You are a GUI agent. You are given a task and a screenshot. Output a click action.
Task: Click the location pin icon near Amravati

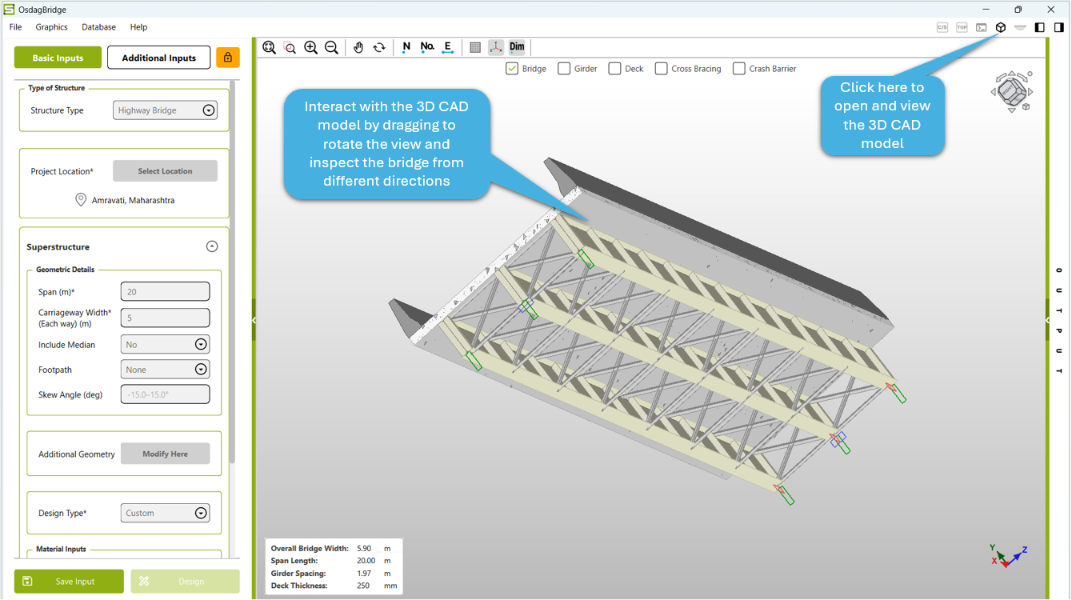81,200
